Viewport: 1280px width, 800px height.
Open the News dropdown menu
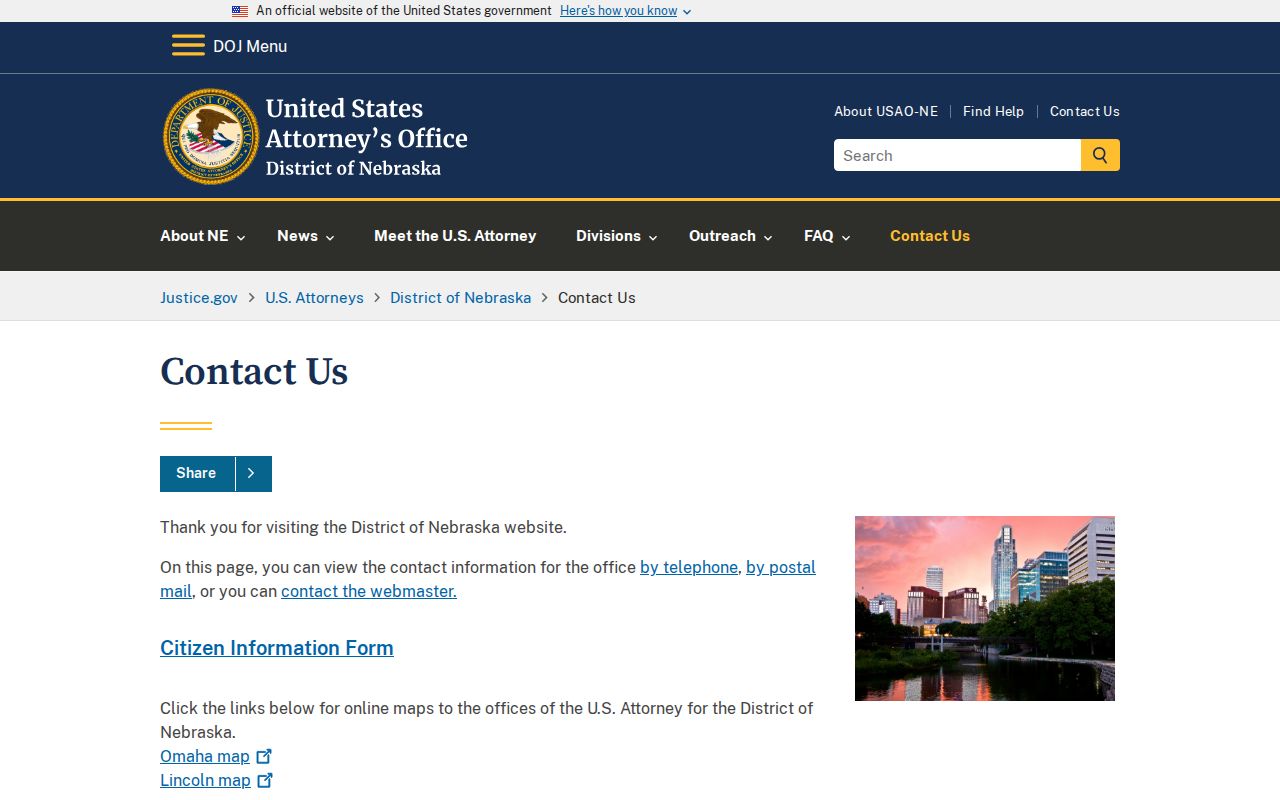pyautogui.click(x=306, y=236)
